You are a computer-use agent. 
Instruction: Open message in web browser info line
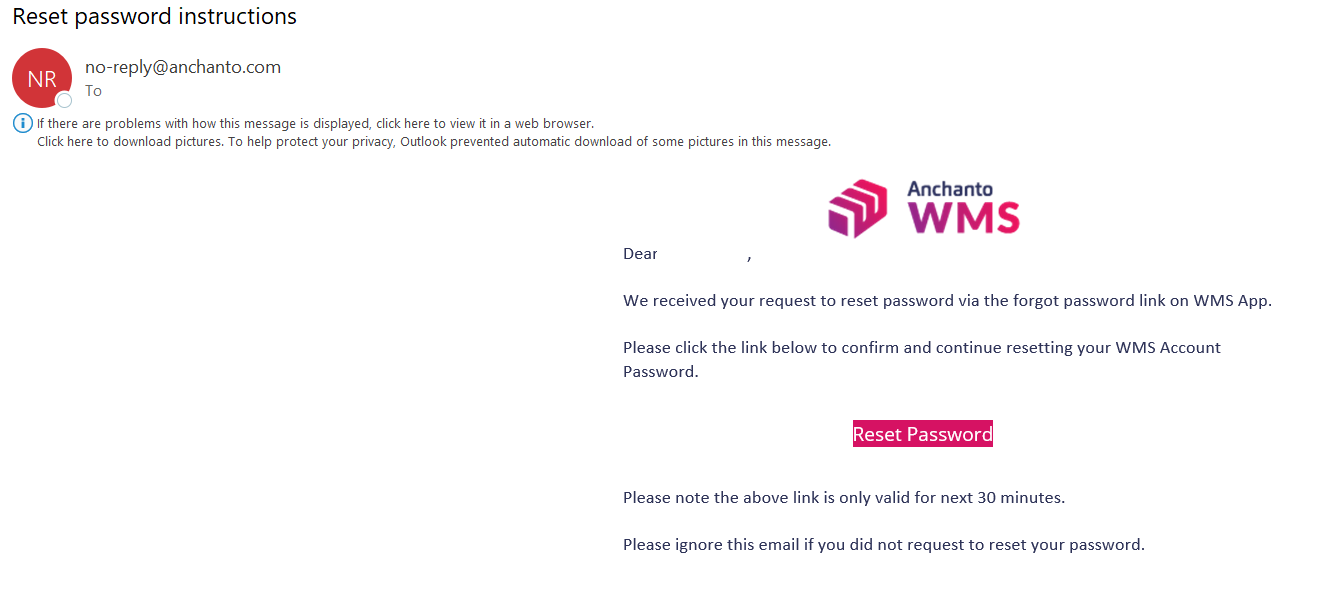tap(316, 124)
